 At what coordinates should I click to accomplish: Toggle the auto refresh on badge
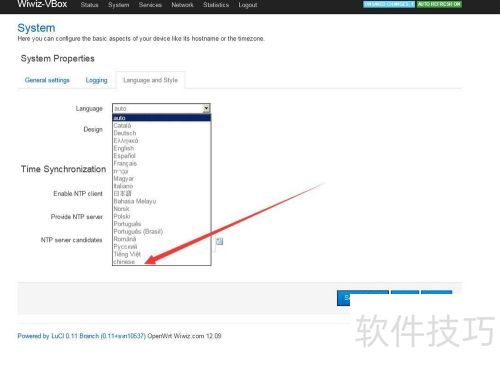(439, 4)
